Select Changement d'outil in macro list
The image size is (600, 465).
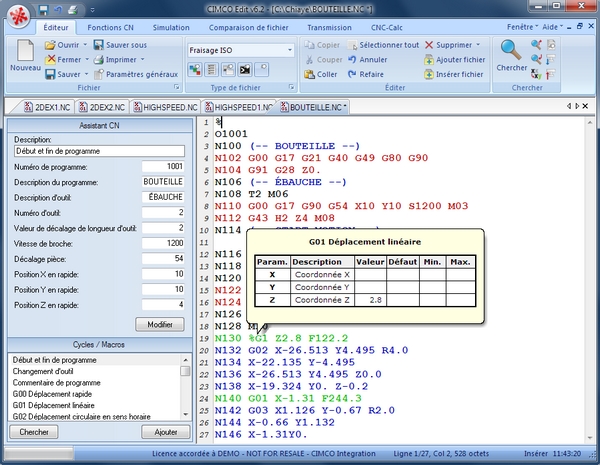point(43,371)
